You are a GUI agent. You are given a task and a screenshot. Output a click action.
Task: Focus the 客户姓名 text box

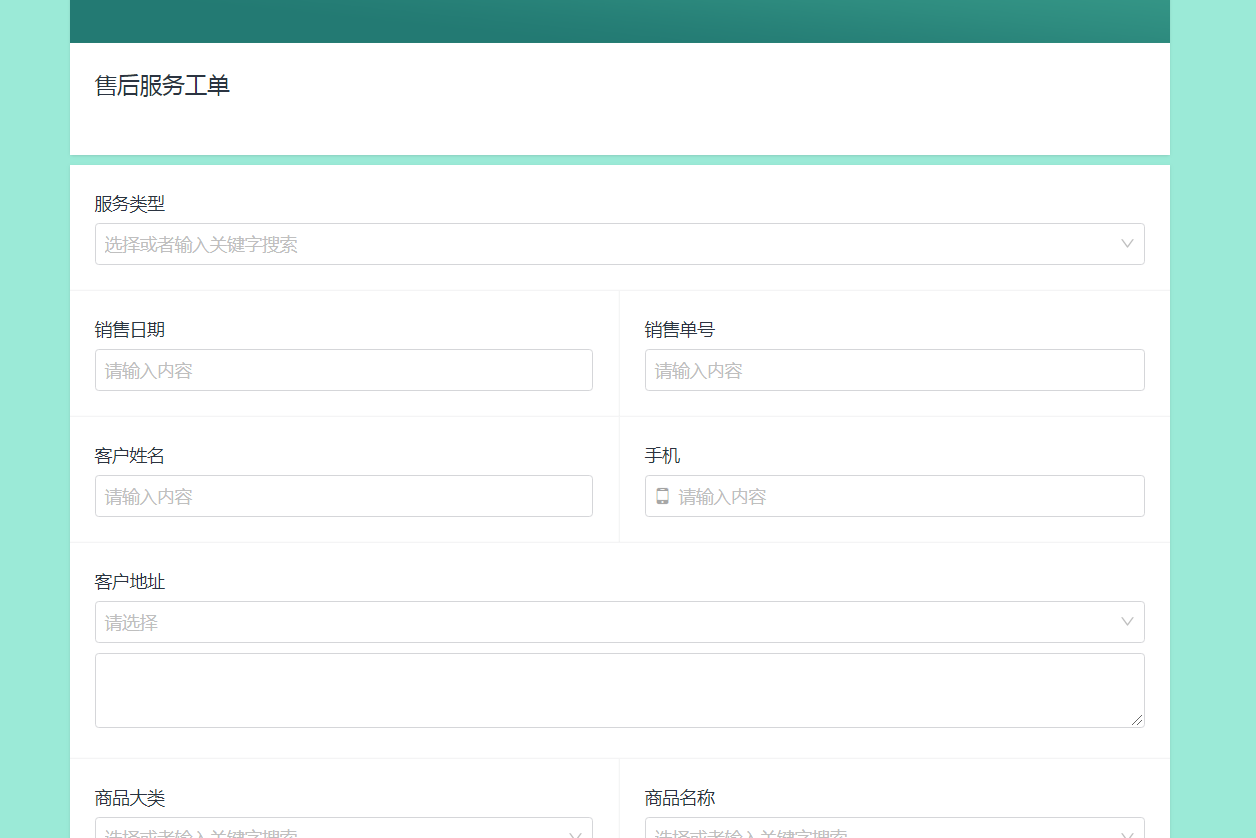(344, 496)
